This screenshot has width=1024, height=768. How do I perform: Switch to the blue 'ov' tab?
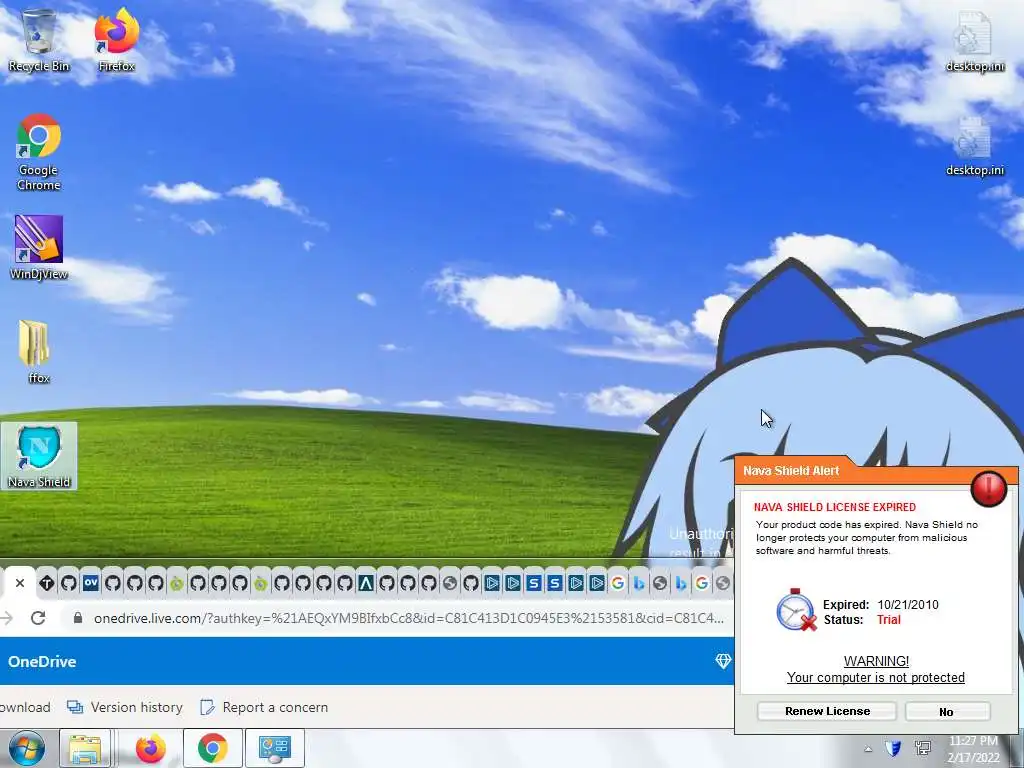[91, 583]
